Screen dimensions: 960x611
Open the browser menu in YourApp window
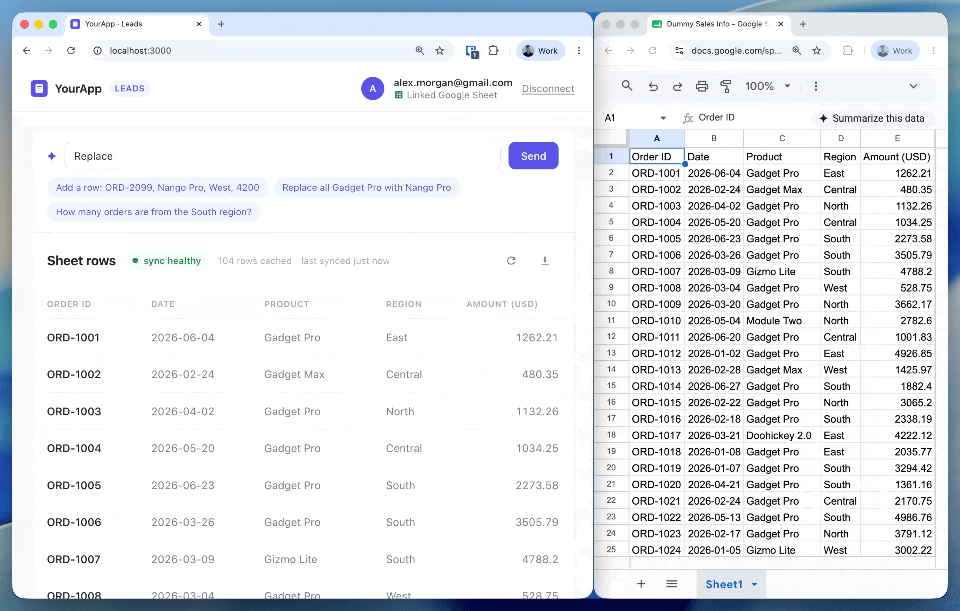tap(579, 51)
